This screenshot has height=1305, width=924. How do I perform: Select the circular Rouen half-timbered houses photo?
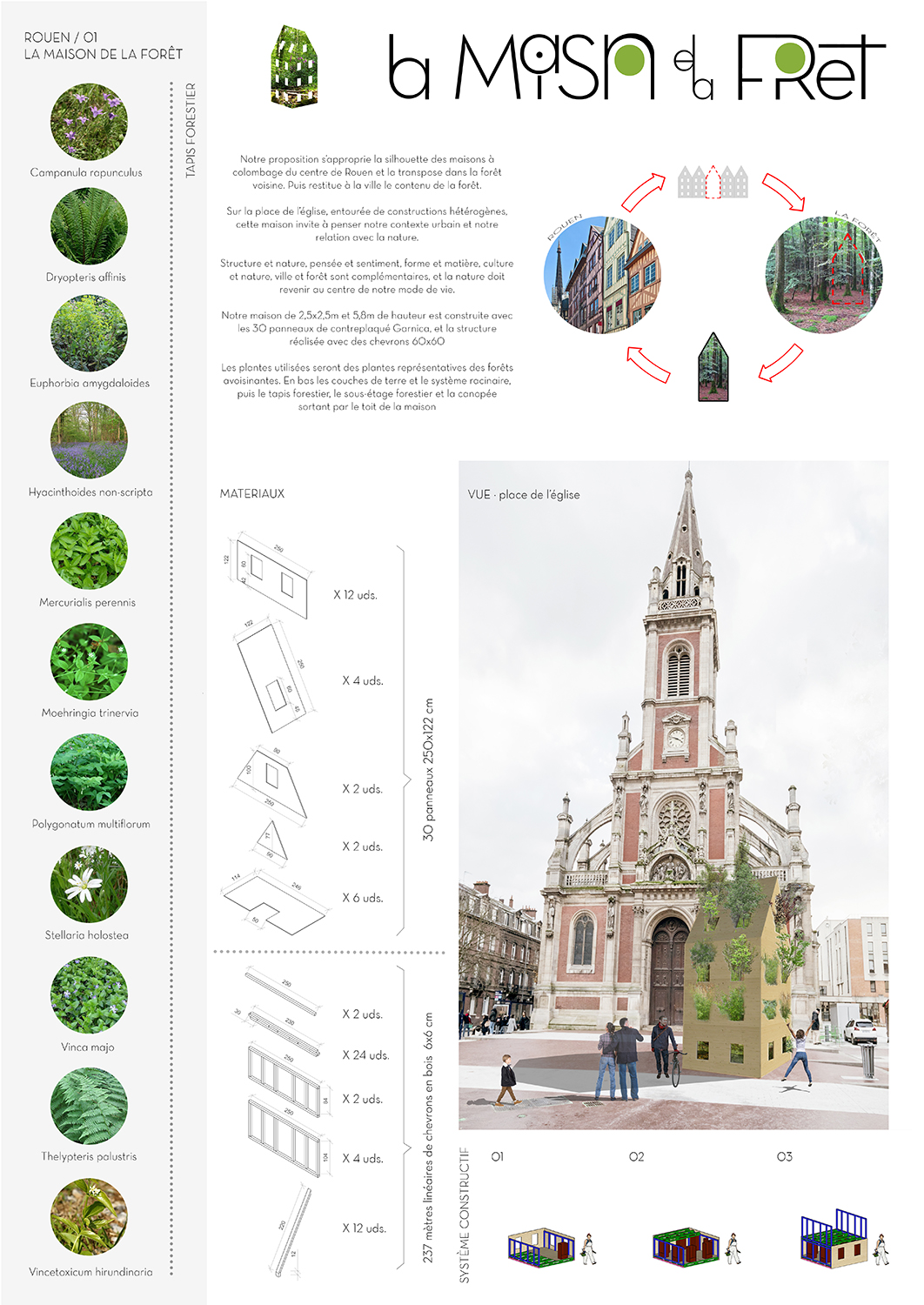pyautogui.click(x=602, y=275)
